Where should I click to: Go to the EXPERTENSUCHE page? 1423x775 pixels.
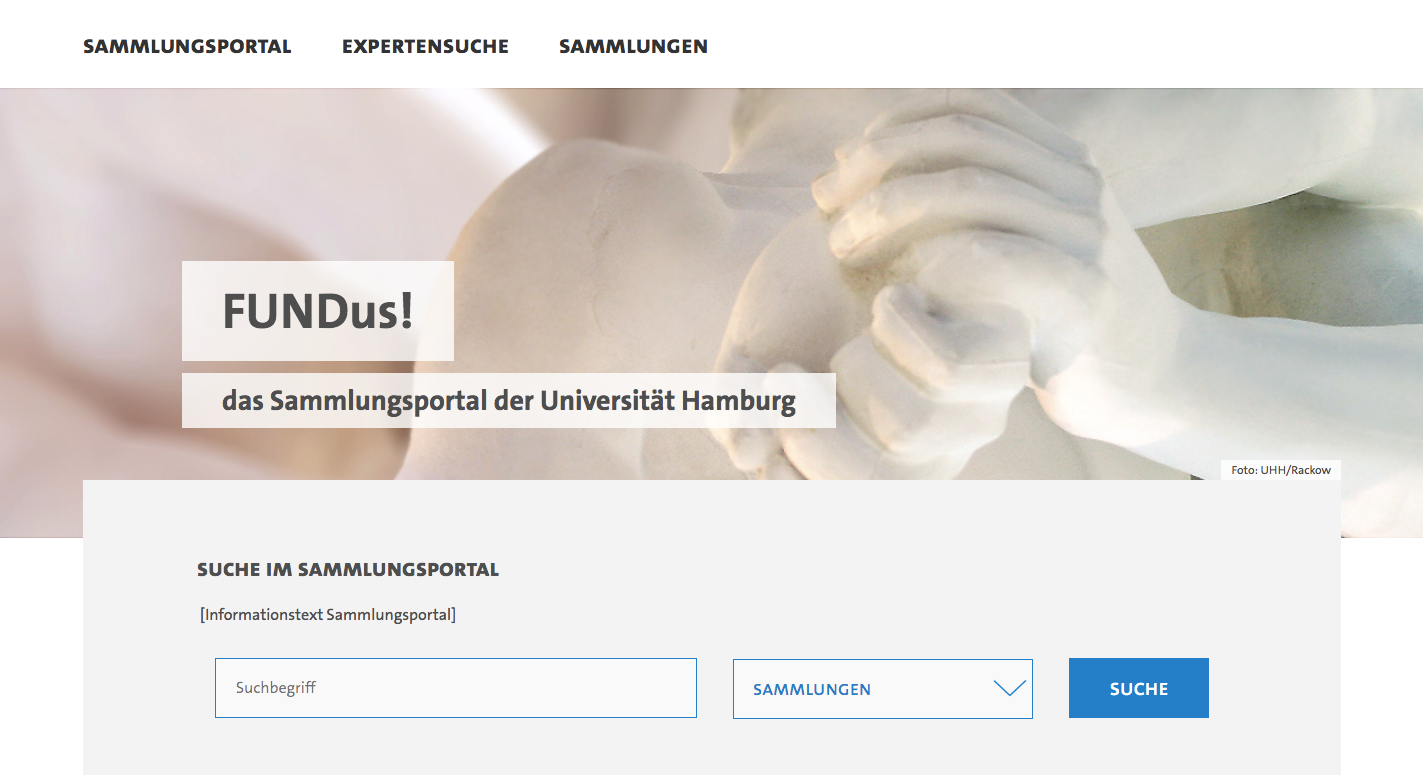[425, 46]
